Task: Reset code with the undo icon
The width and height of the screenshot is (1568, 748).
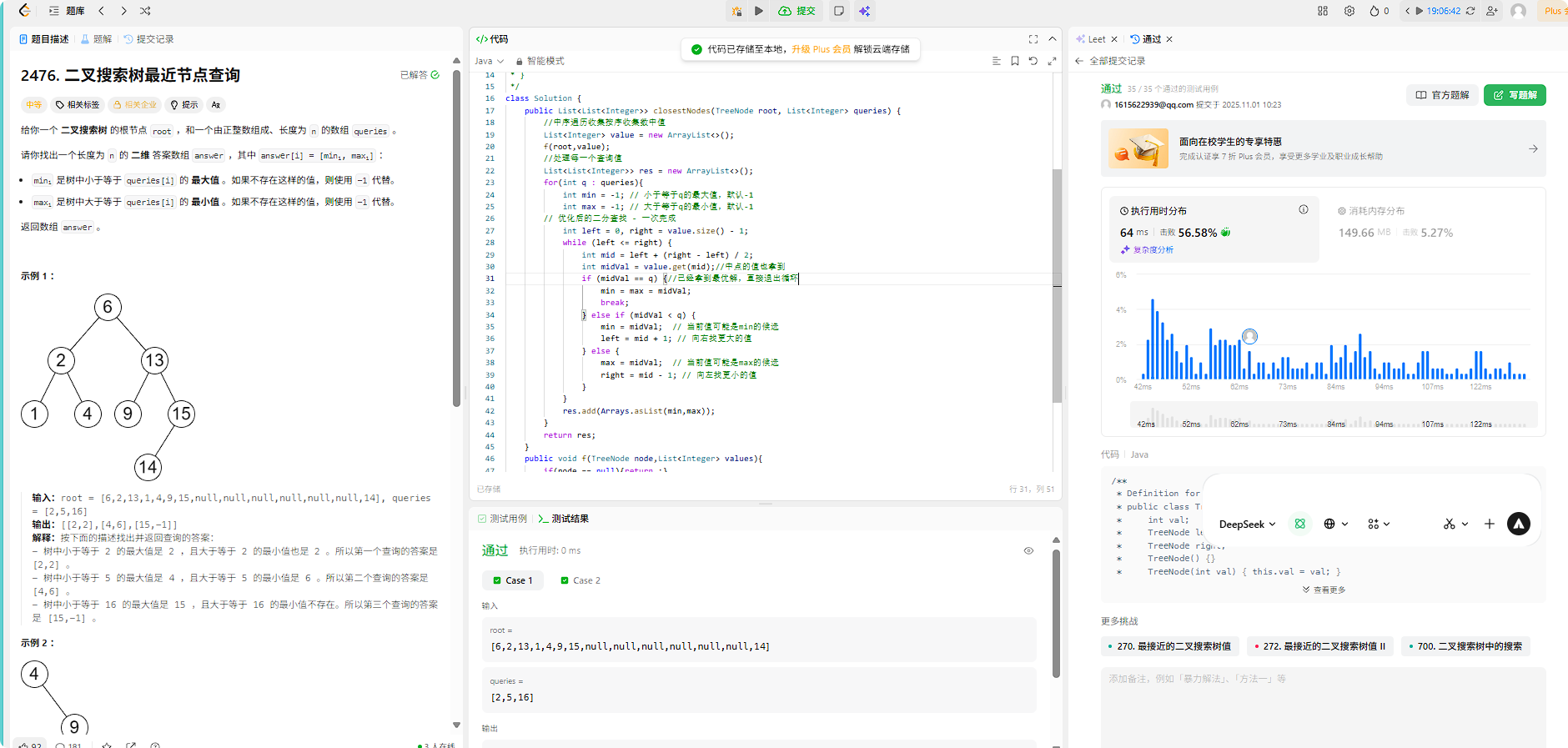Action: coord(1033,61)
